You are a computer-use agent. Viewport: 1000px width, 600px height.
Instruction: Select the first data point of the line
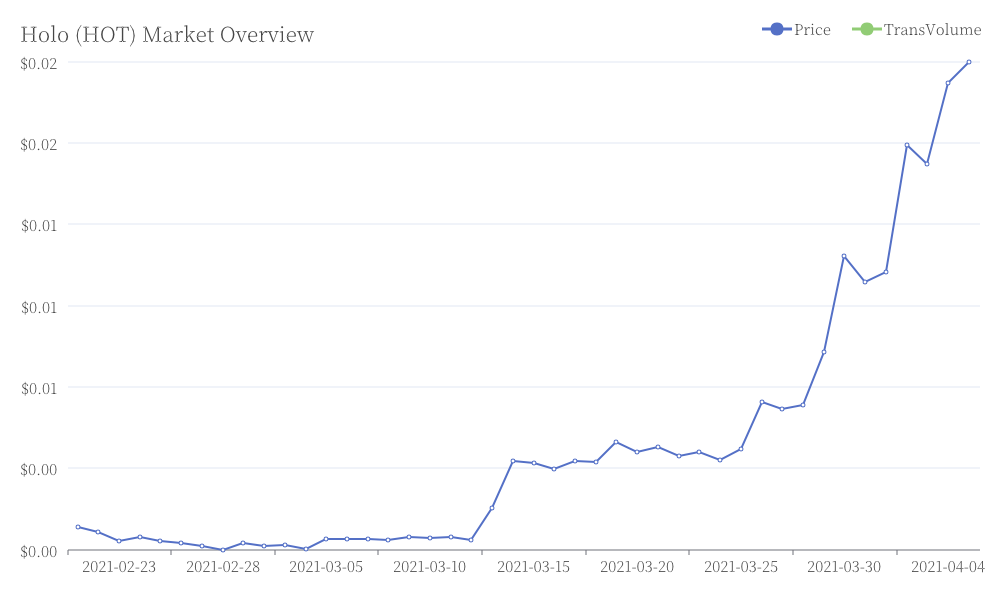(x=78, y=527)
